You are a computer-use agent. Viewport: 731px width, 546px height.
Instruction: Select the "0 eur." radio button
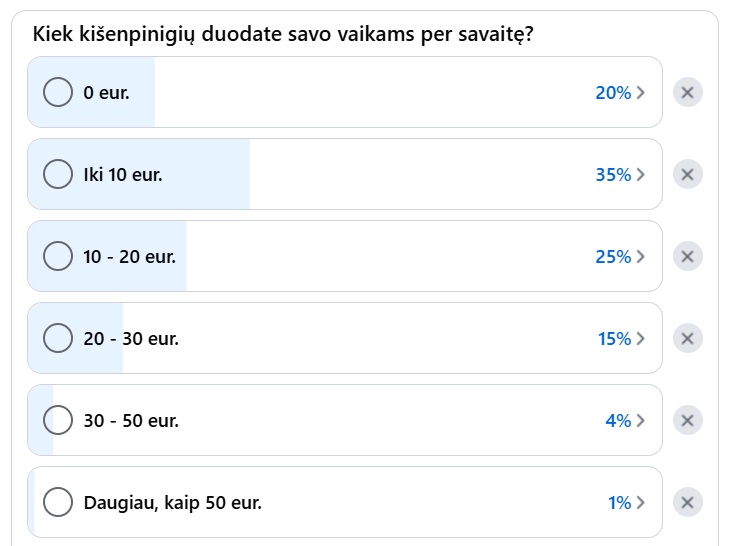pos(58,92)
